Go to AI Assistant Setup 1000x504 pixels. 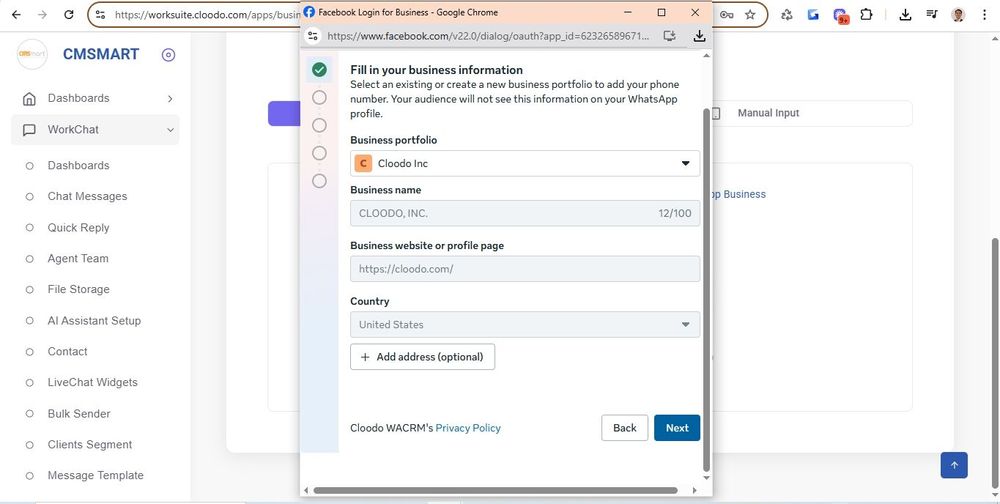[x=94, y=321]
